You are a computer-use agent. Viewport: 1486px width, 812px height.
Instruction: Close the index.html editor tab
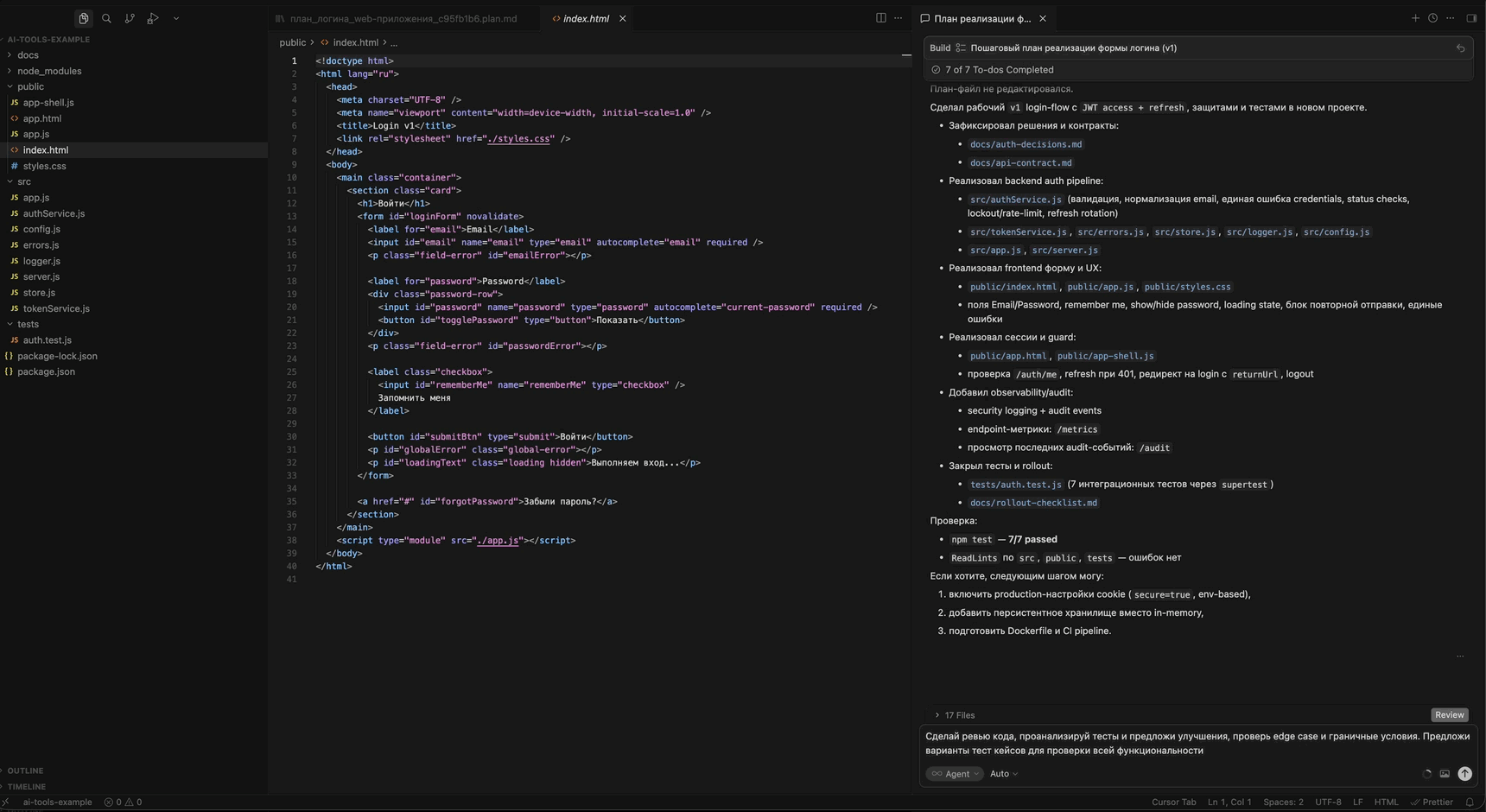coord(622,18)
